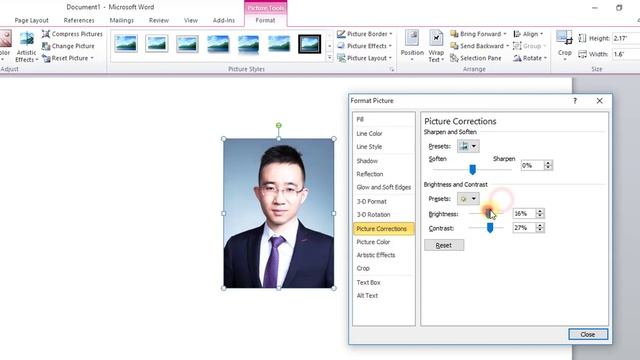The height and width of the screenshot is (360, 640).
Task: Click the Reset button in dialog
Action: coord(444,245)
